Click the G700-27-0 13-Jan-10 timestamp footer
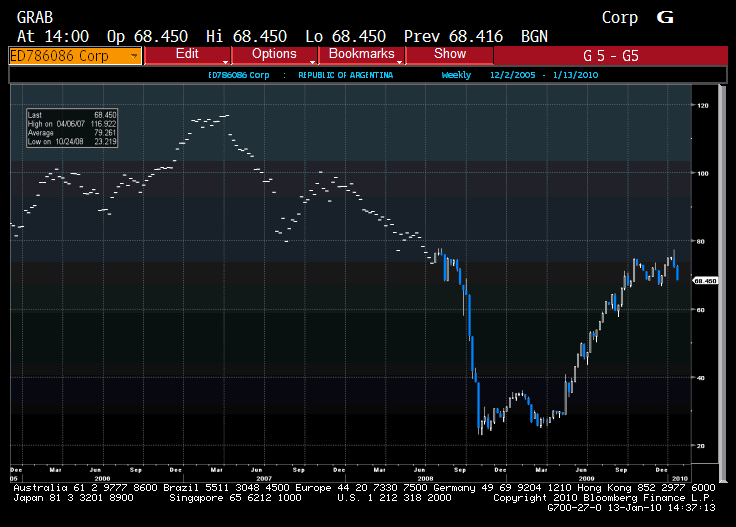Image resolution: width=736 pixels, height=527 pixels. point(631,508)
